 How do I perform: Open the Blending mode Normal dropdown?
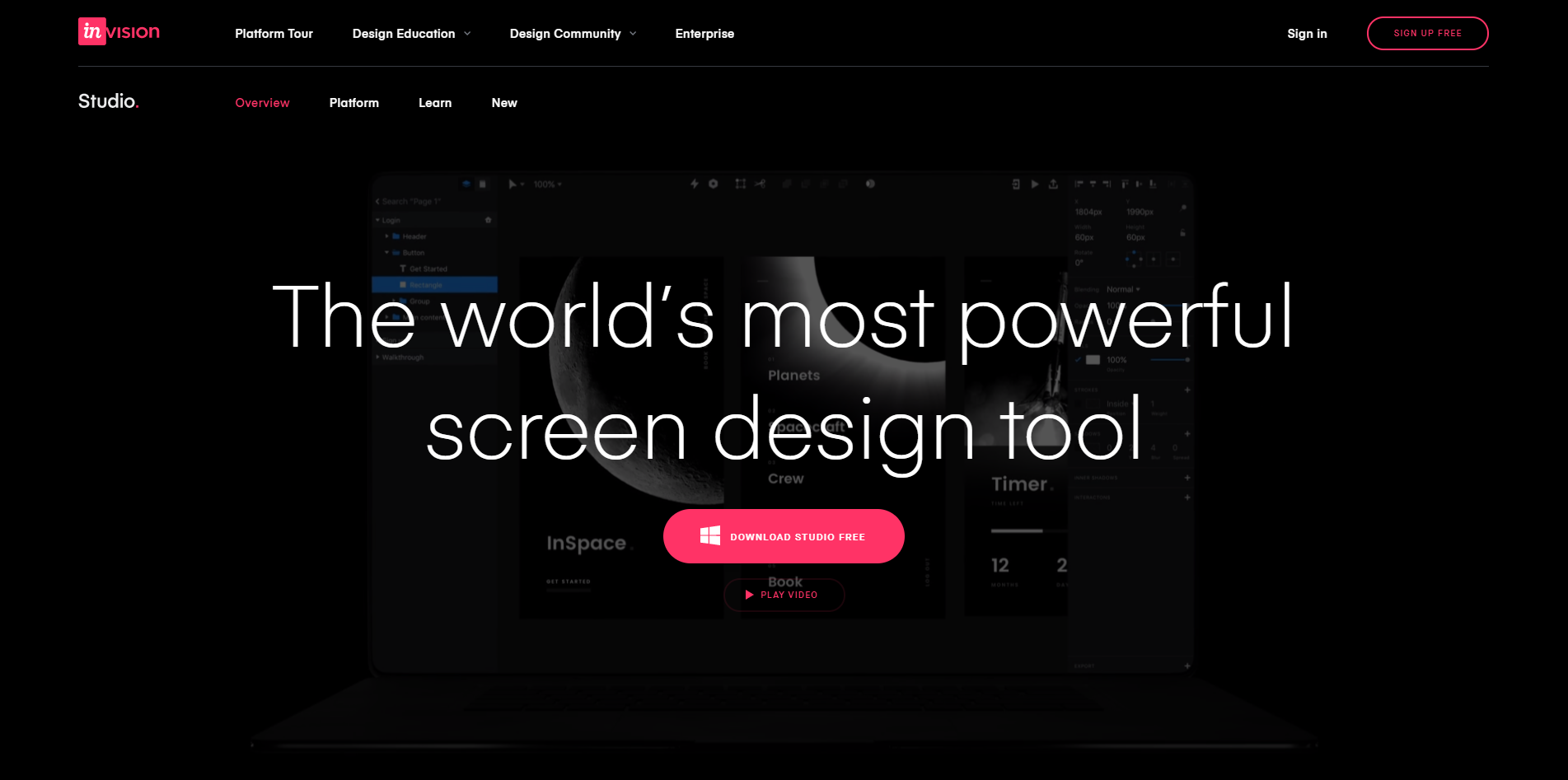1123,289
